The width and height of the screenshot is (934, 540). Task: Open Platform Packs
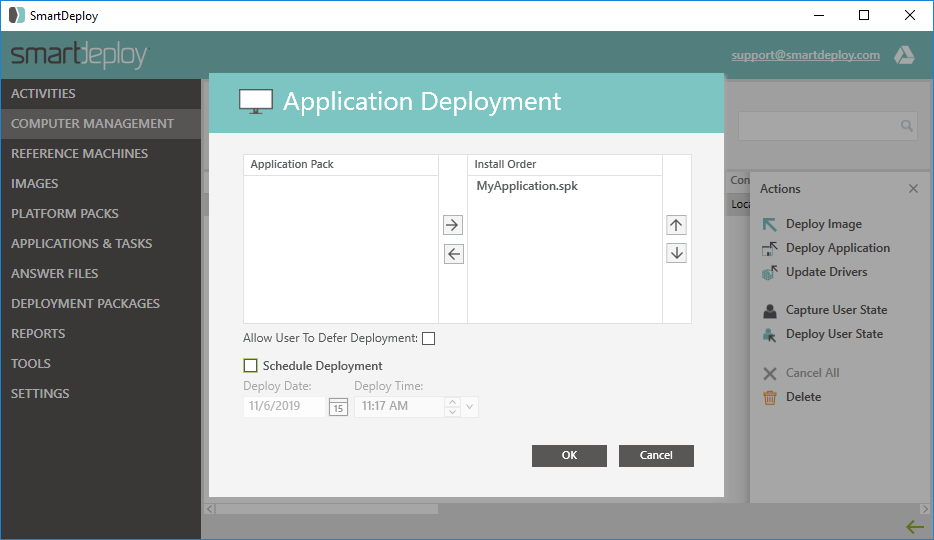tap(101, 214)
